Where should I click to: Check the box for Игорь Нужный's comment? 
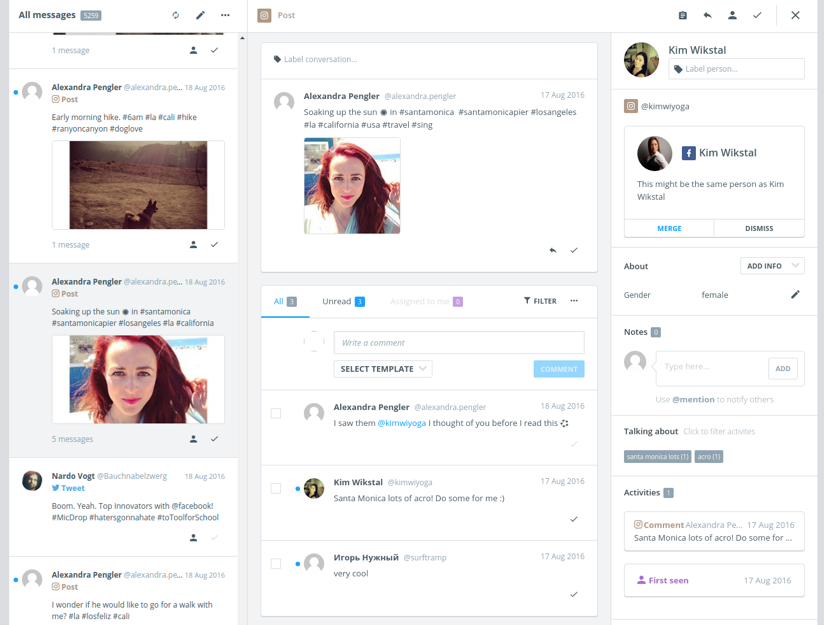click(x=275, y=563)
